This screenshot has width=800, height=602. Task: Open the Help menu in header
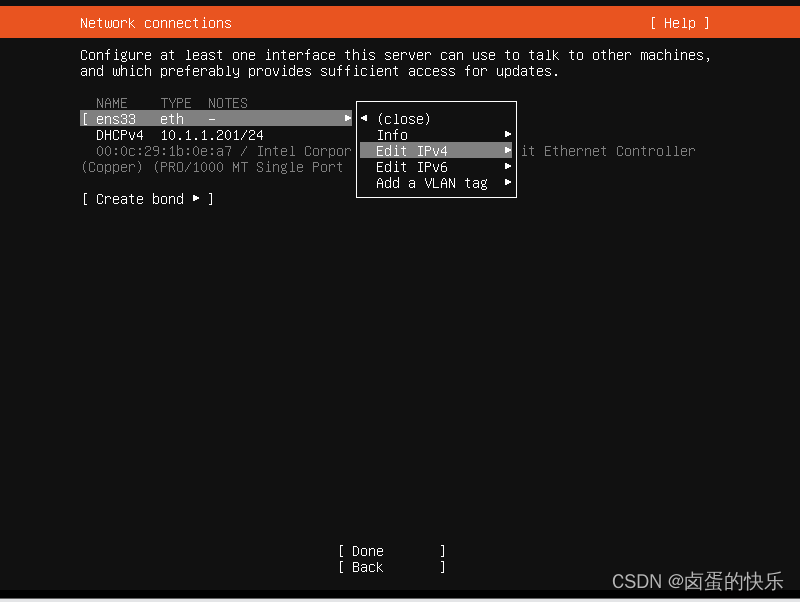pyautogui.click(x=680, y=23)
